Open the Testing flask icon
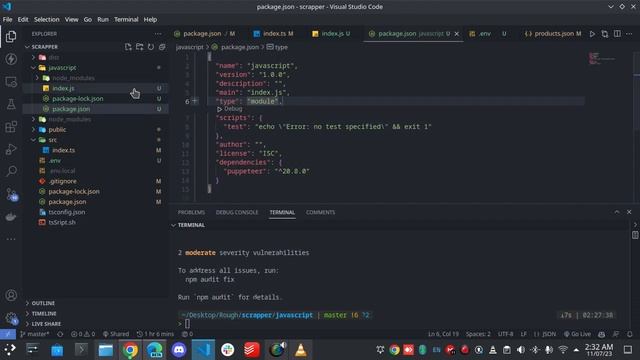Screen dimensions: 640x360 (x=11, y=104)
